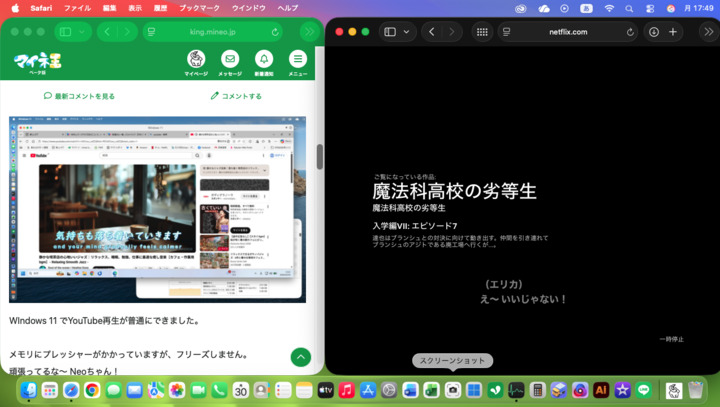Click 最新コメントを見る link
This screenshot has height=407, width=720.
click(x=79, y=96)
